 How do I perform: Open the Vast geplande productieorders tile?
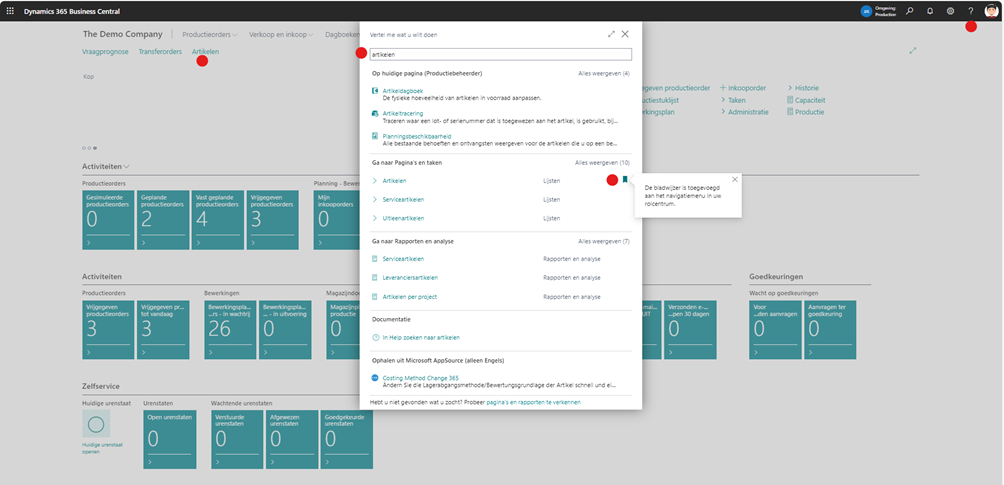click(218, 220)
